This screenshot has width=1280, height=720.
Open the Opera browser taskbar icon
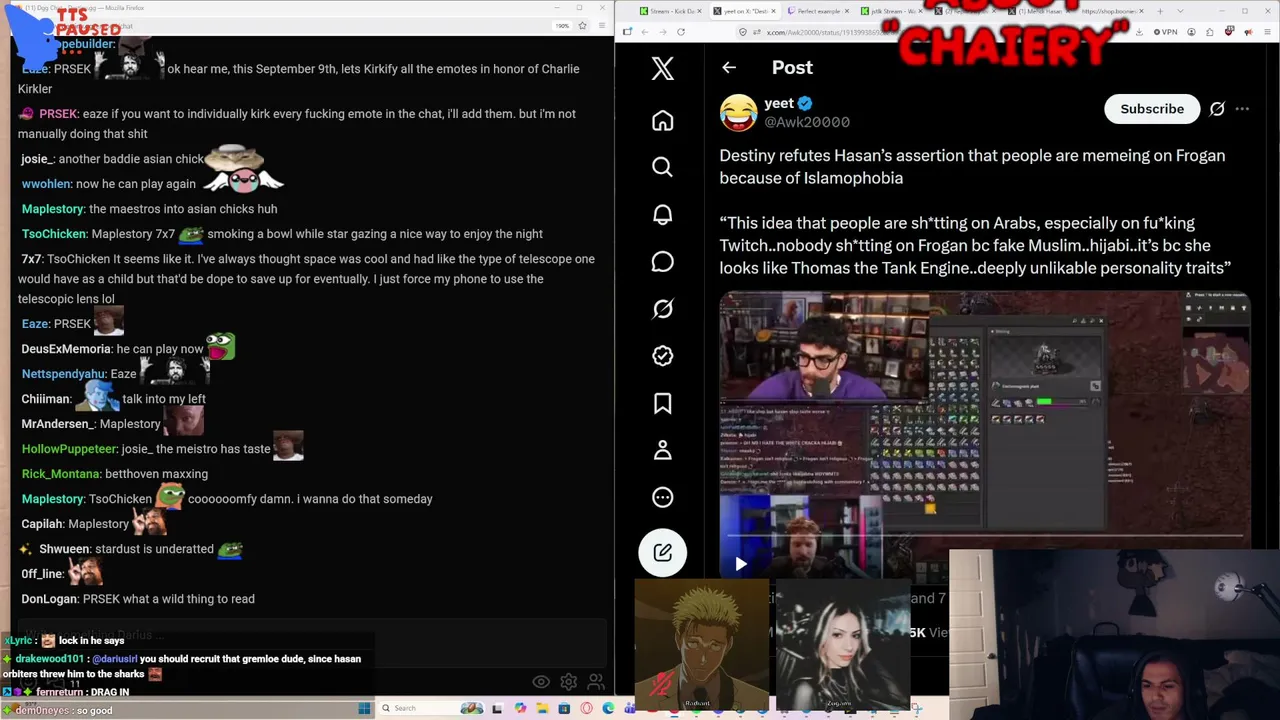click(586, 708)
